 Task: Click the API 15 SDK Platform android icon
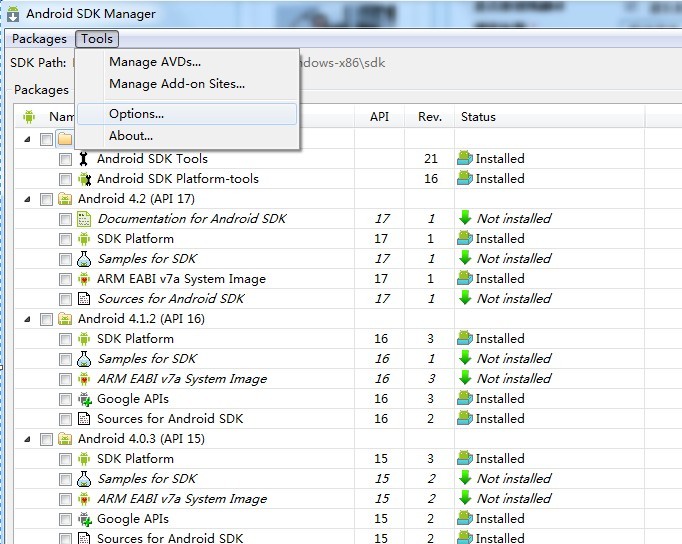(x=84, y=459)
